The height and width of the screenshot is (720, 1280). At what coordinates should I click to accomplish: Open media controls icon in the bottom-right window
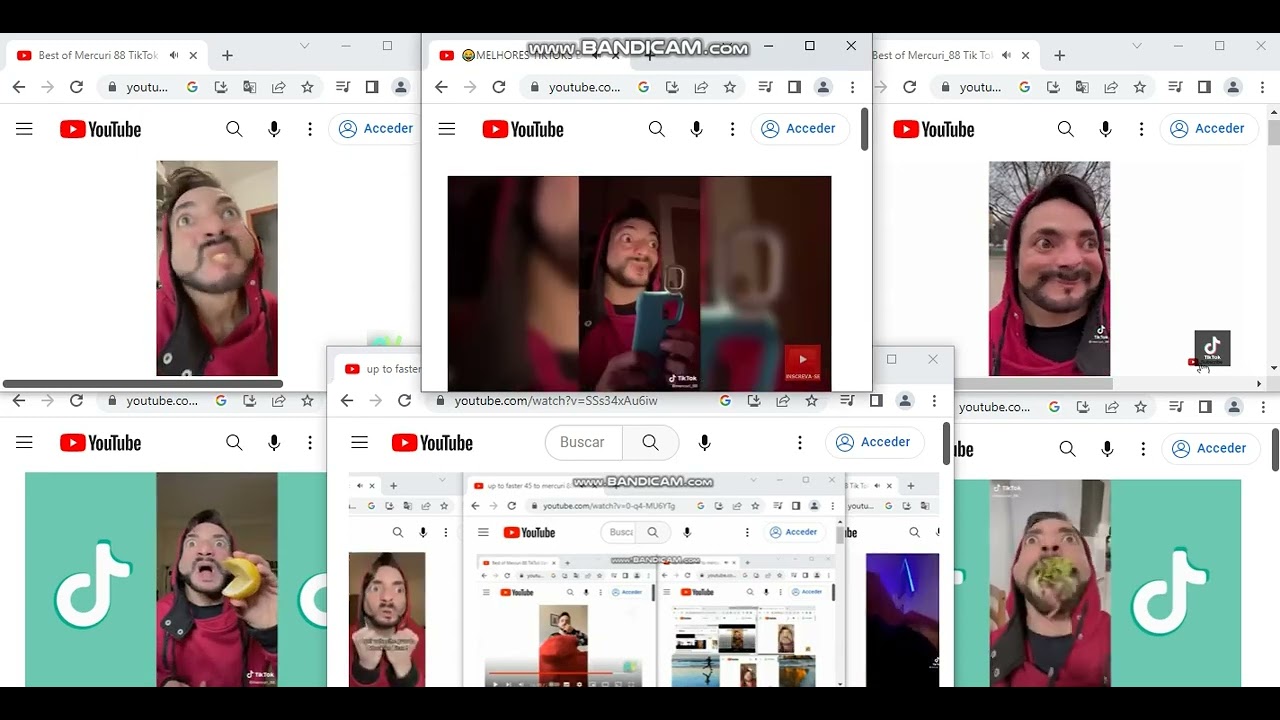[1176, 407]
